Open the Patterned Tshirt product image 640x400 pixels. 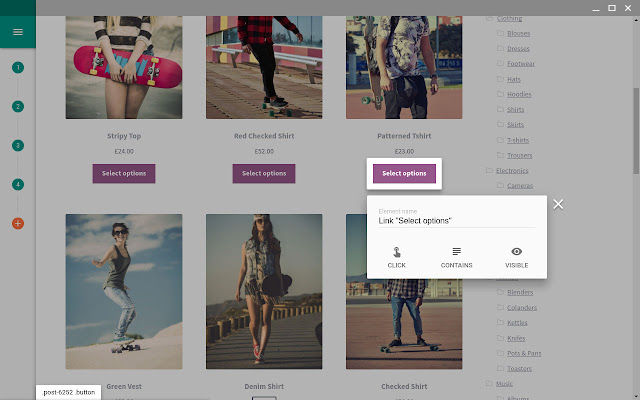click(x=404, y=67)
